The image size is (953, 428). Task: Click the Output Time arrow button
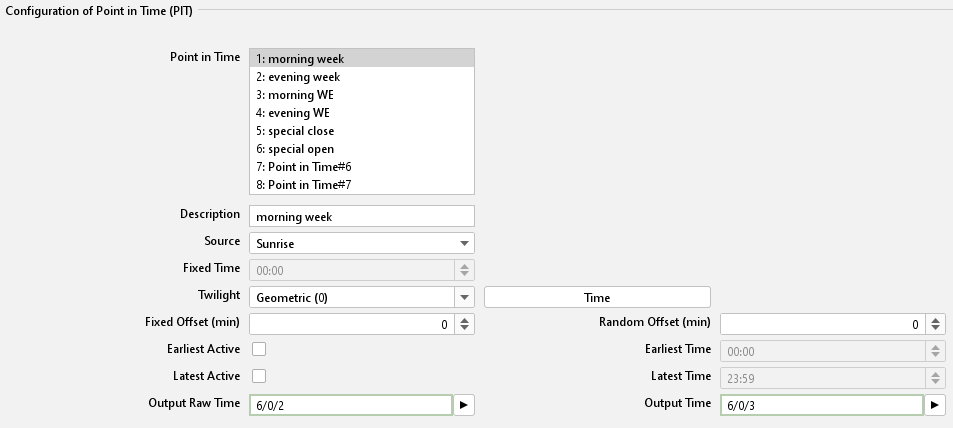(x=934, y=405)
